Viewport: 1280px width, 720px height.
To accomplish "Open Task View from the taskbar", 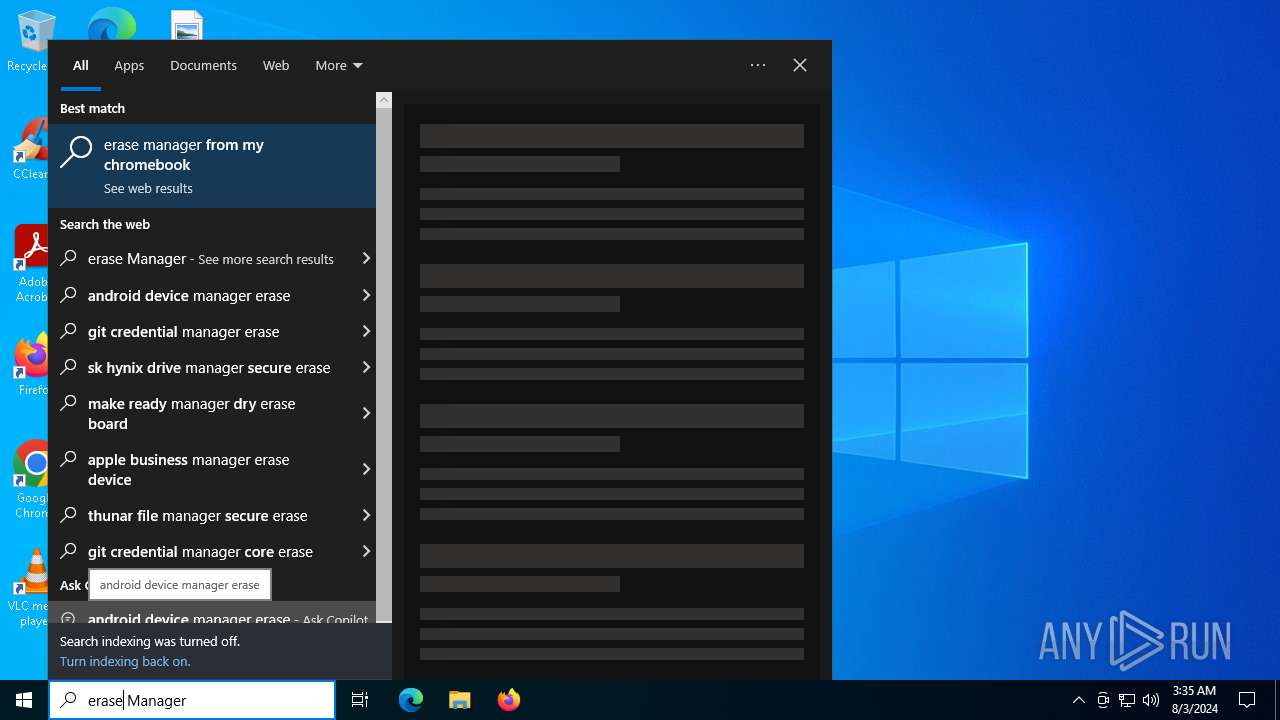I will point(360,700).
